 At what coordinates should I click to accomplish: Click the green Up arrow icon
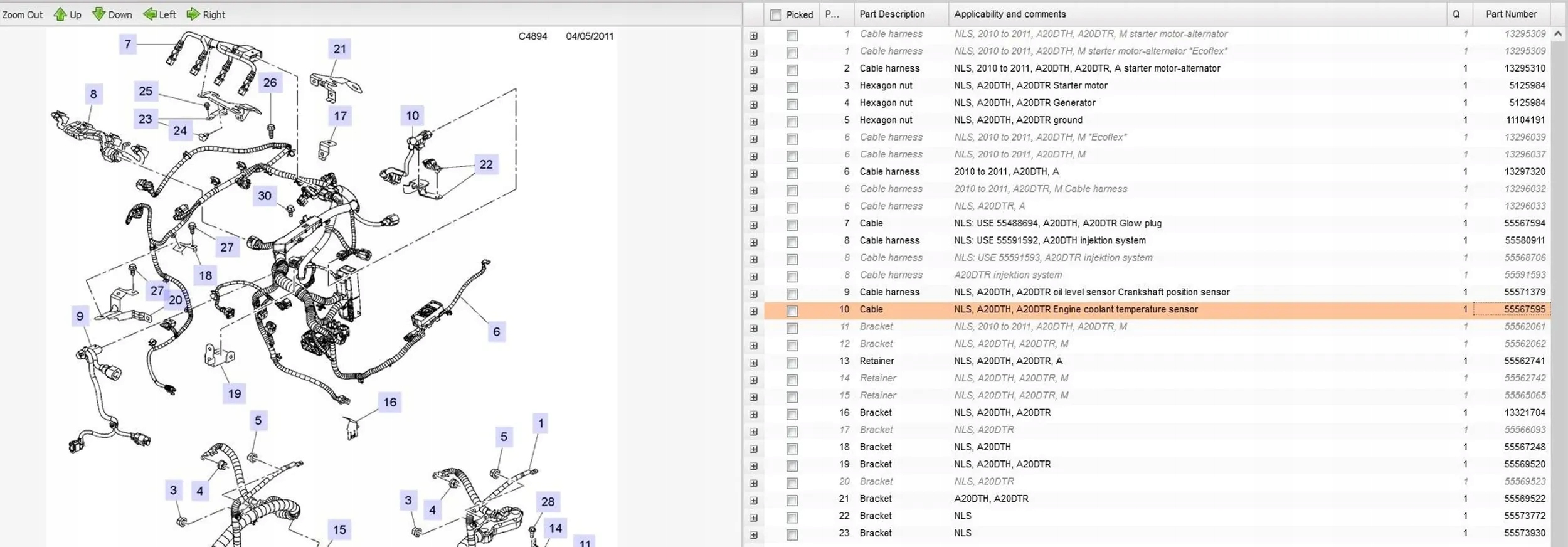pos(60,14)
